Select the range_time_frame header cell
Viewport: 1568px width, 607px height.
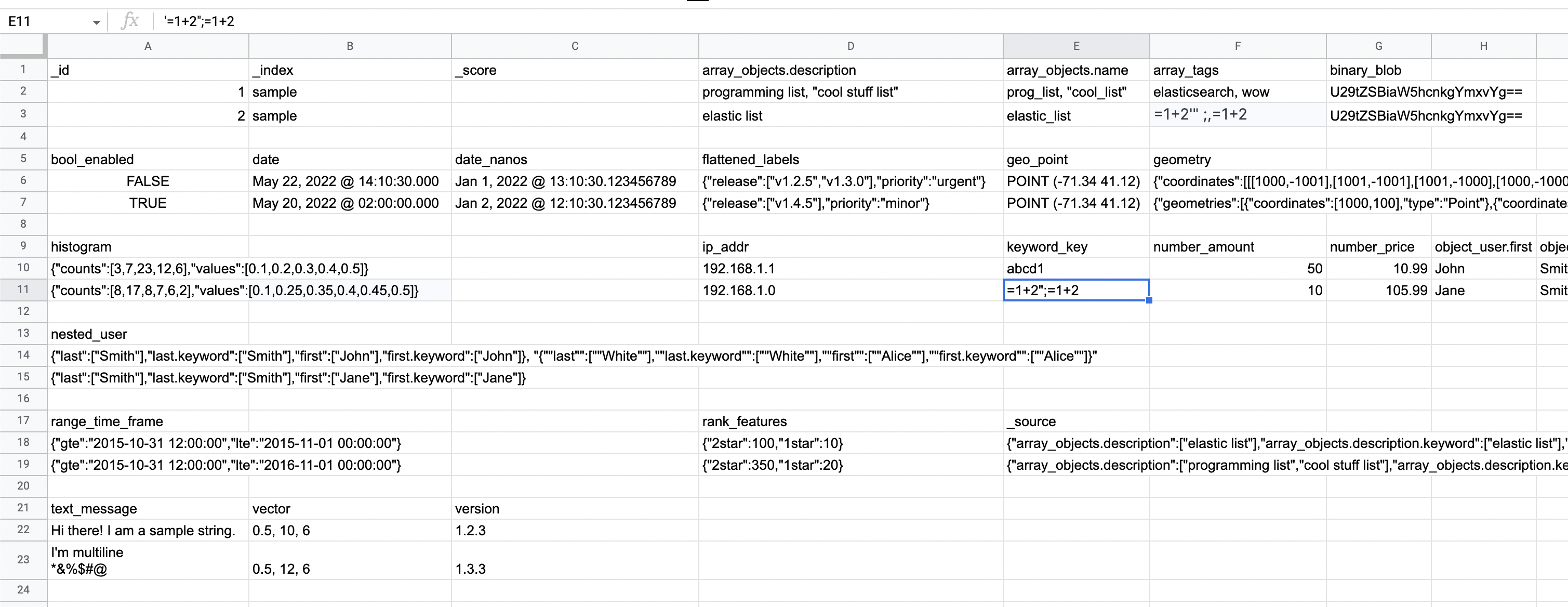148,421
